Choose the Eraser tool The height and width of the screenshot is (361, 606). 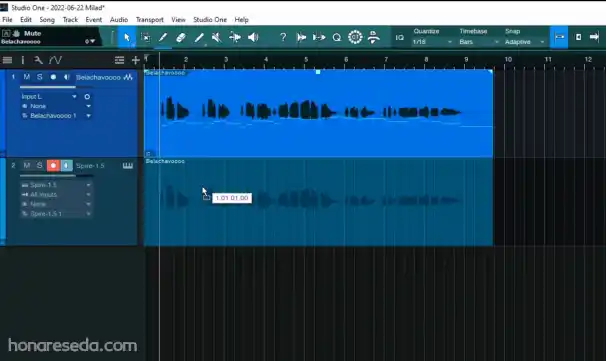[181, 37]
